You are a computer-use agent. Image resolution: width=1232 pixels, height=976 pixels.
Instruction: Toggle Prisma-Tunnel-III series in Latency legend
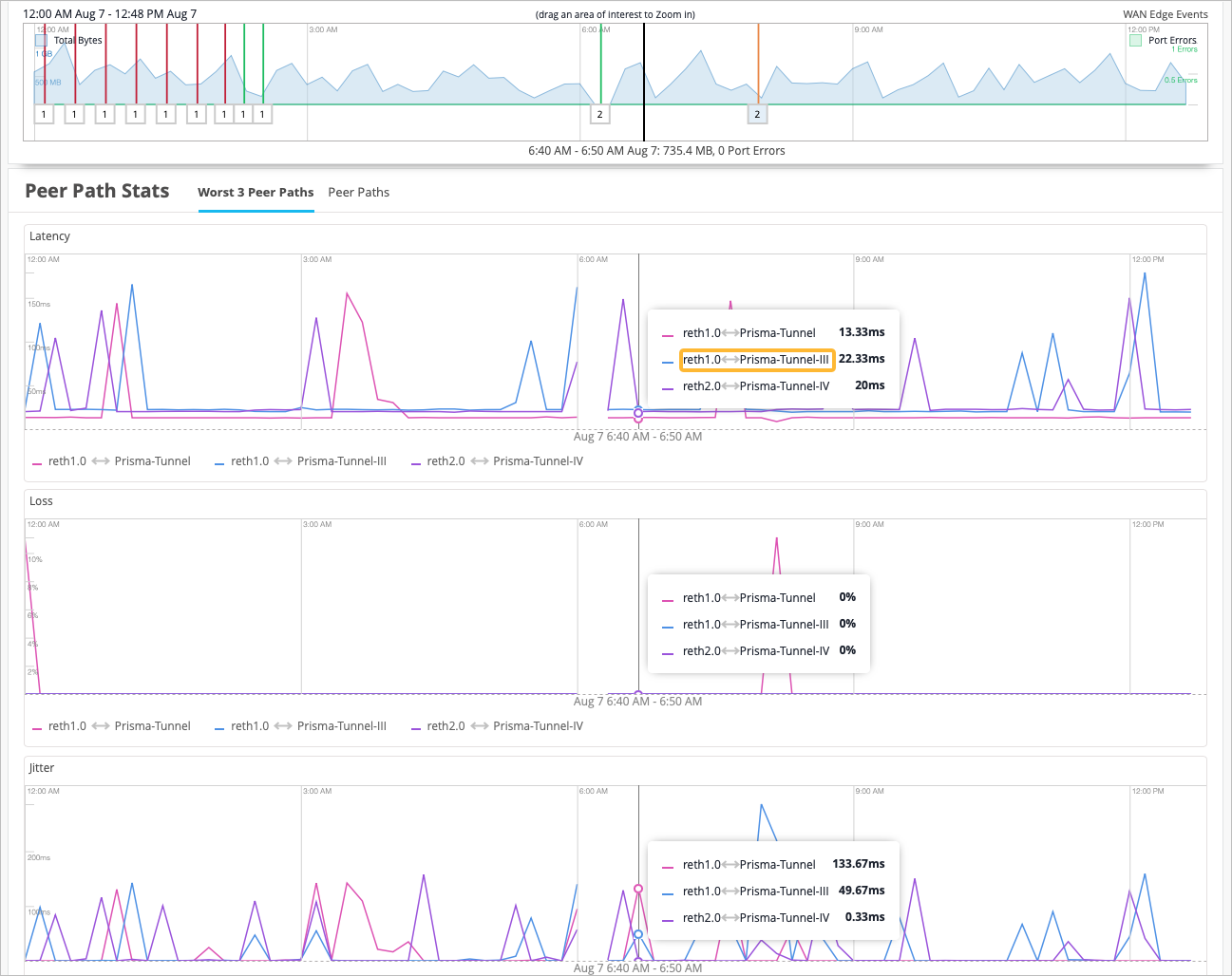coord(301,461)
